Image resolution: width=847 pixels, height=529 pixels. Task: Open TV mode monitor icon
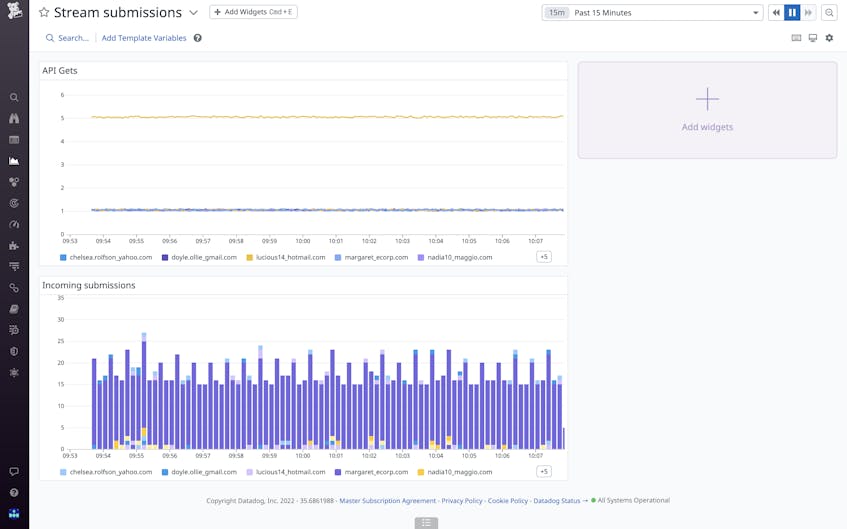(812, 38)
